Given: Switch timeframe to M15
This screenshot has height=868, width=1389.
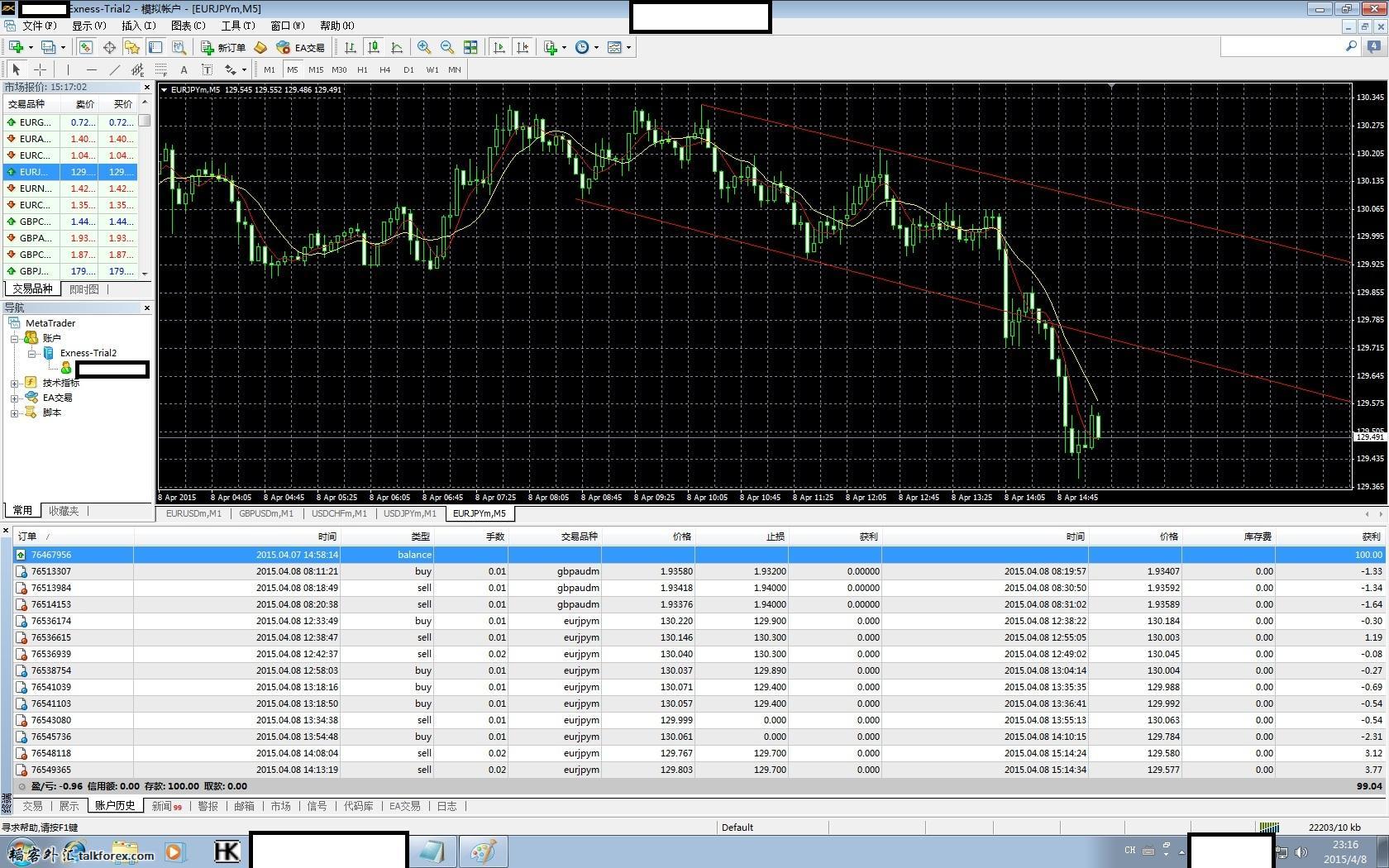Looking at the screenshot, I should coord(316,69).
